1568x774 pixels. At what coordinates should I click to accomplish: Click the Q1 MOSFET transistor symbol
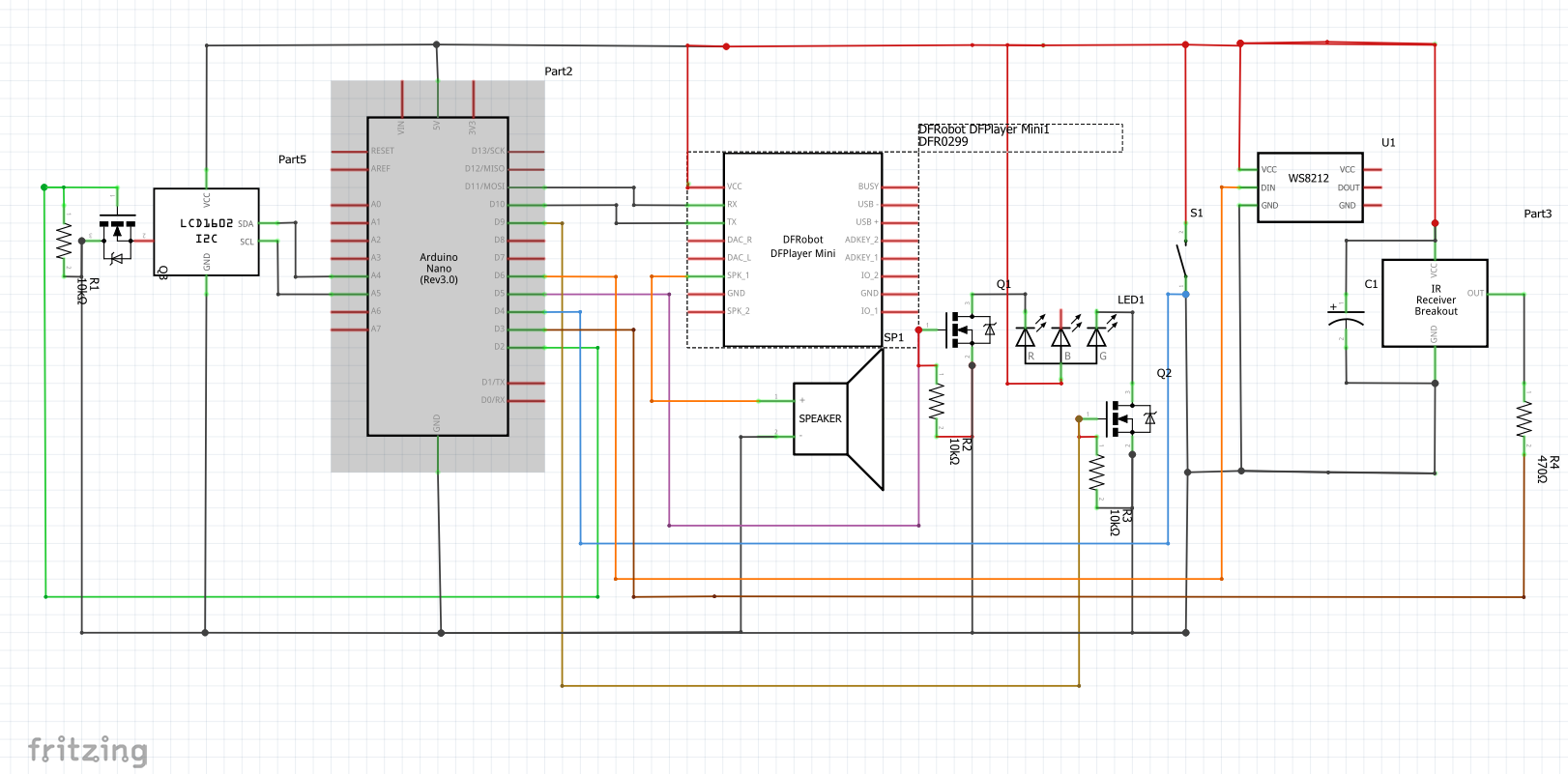pyautogui.click(x=970, y=330)
